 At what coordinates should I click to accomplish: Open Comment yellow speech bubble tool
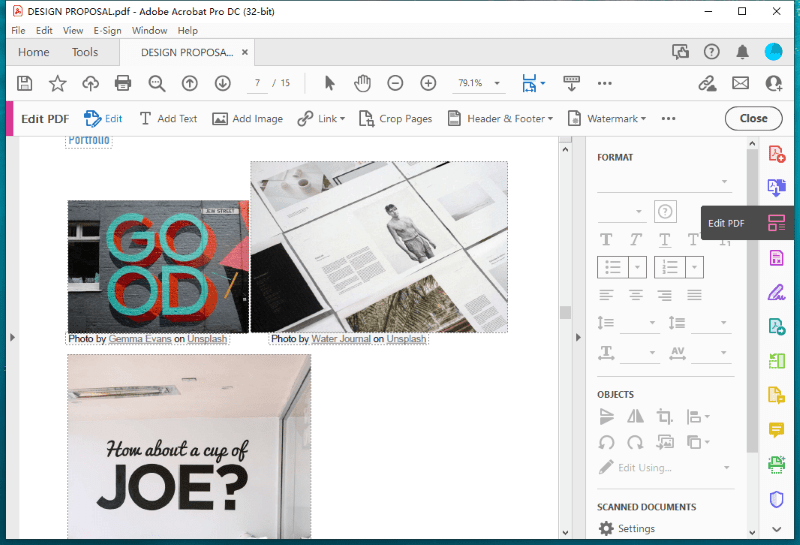coord(777,430)
